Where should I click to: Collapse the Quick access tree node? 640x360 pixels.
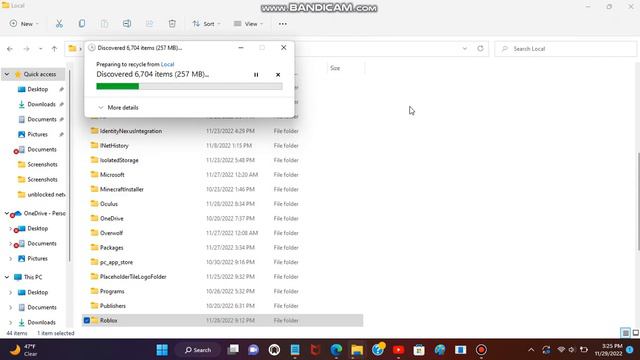click(7, 74)
